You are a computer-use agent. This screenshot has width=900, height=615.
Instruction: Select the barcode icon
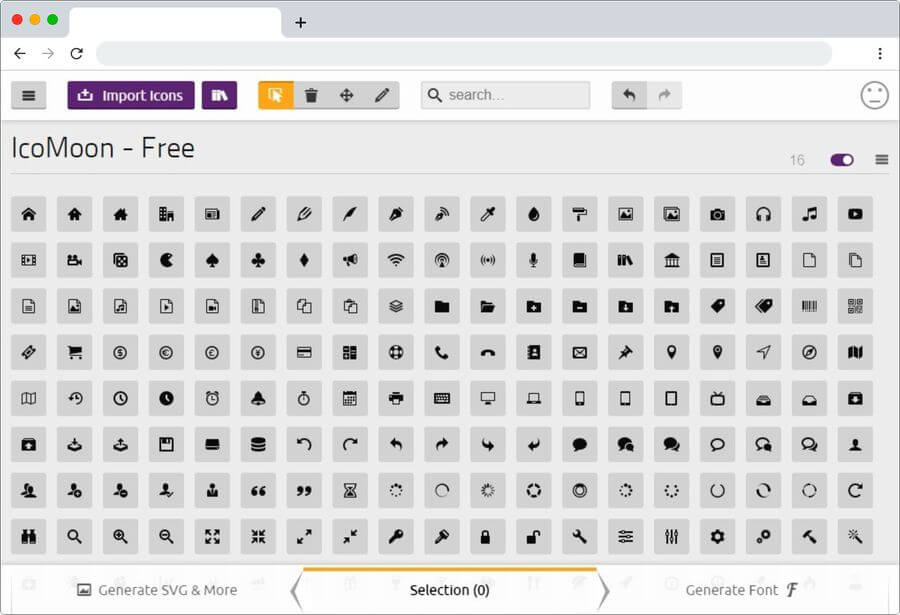coord(809,306)
